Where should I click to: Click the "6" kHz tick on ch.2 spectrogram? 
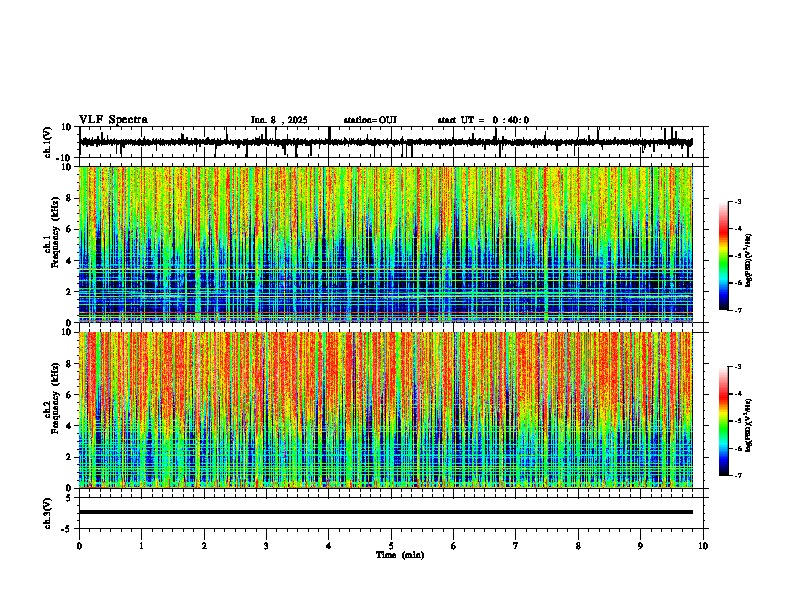coord(69,395)
